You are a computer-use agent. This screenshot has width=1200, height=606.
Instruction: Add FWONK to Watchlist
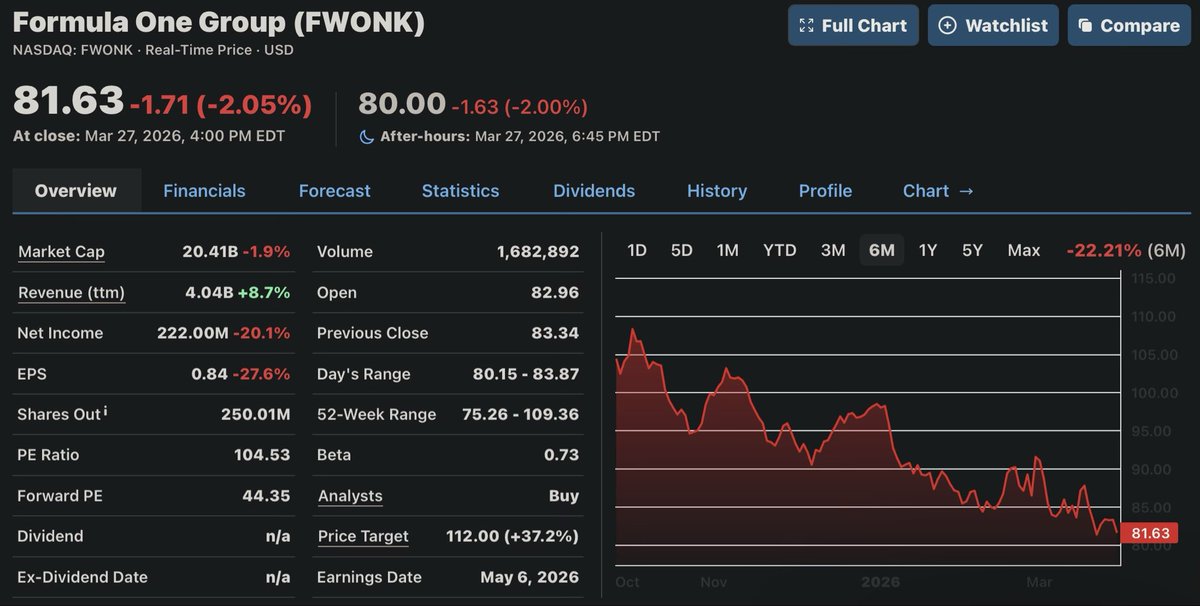pyautogui.click(x=993, y=25)
